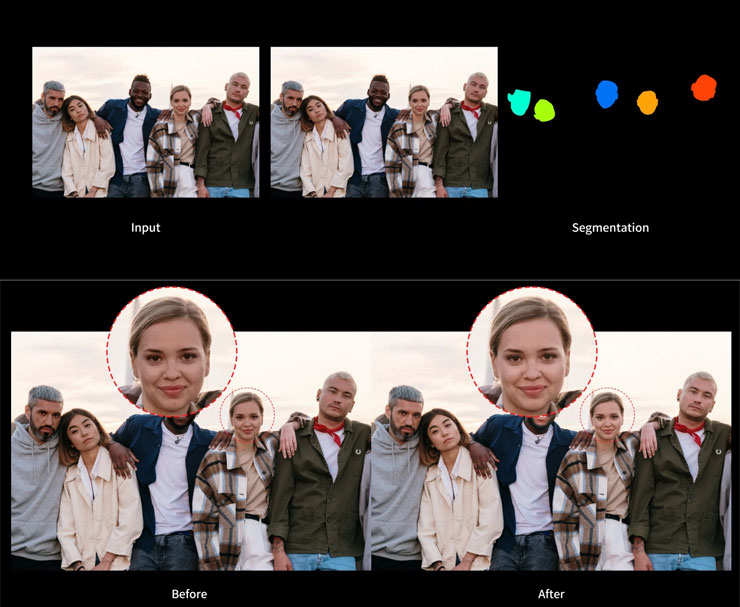Click the red bandana in the Before photo
740x607 pixels.
coord(328,432)
